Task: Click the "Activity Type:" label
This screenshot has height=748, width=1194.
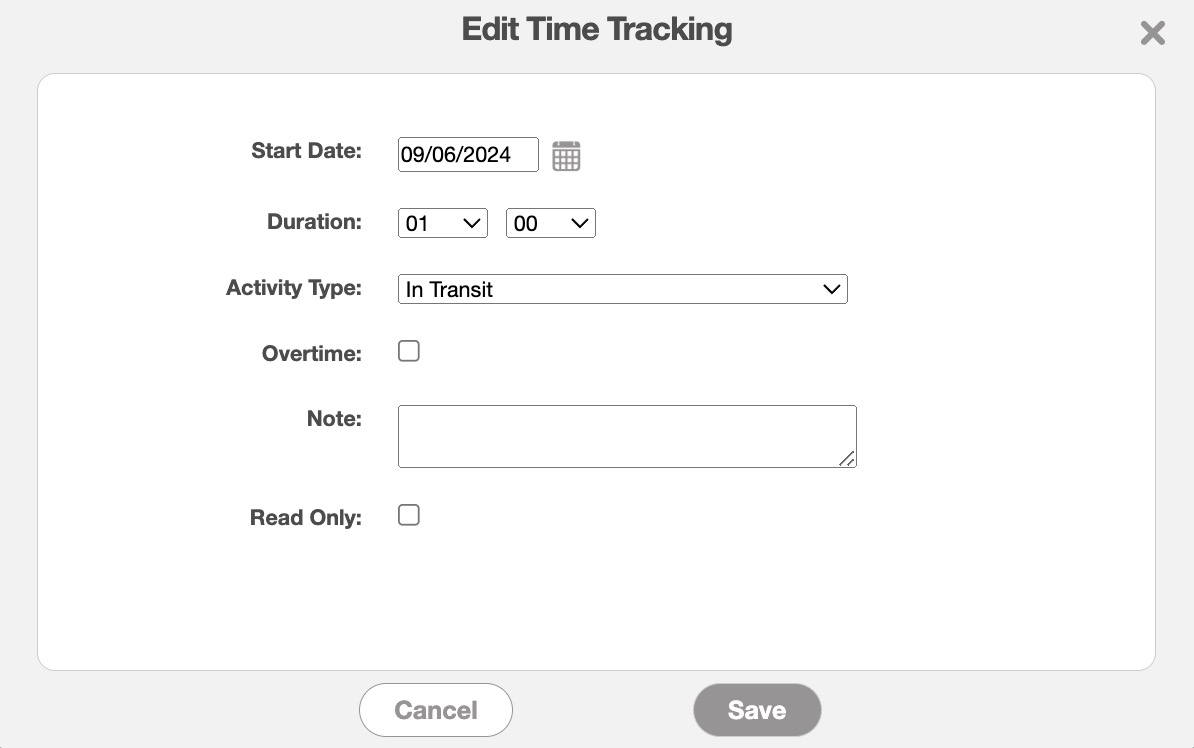Action: (294, 288)
